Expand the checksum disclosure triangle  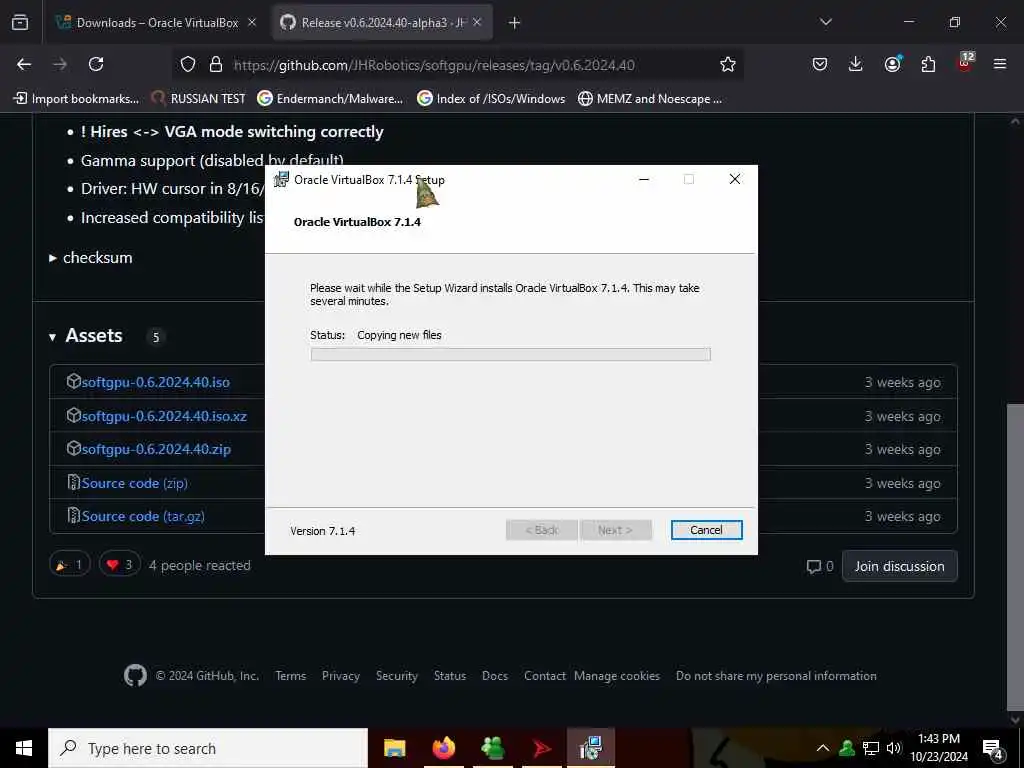coord(53,258)
